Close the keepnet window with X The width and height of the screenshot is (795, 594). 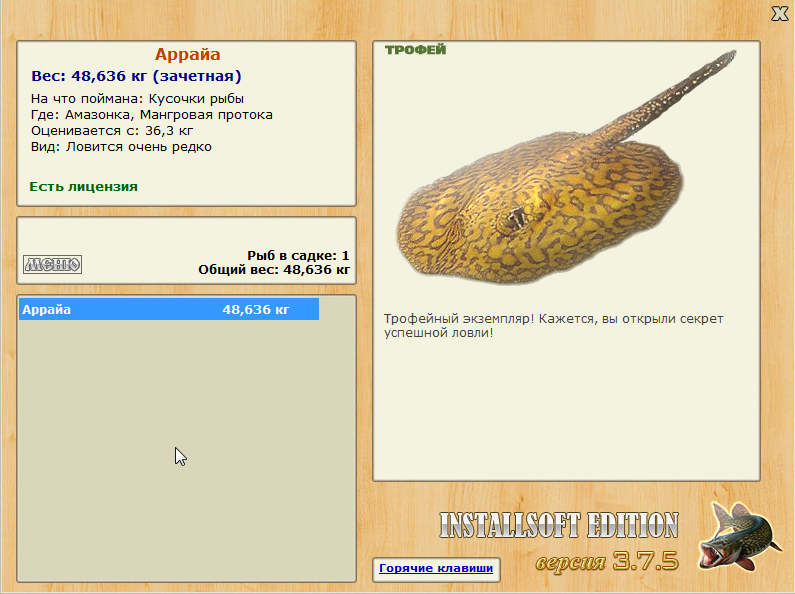point(779,14)
